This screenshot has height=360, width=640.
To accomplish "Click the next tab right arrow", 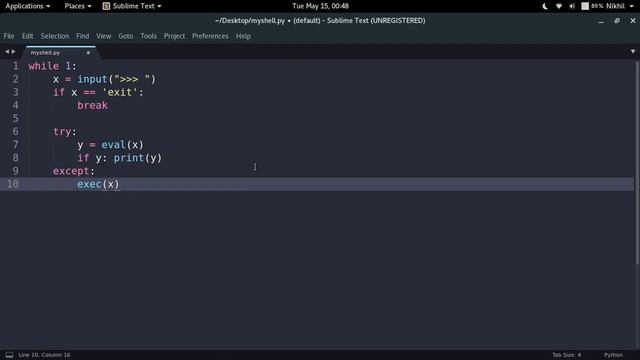I will [x=13, y=51].
